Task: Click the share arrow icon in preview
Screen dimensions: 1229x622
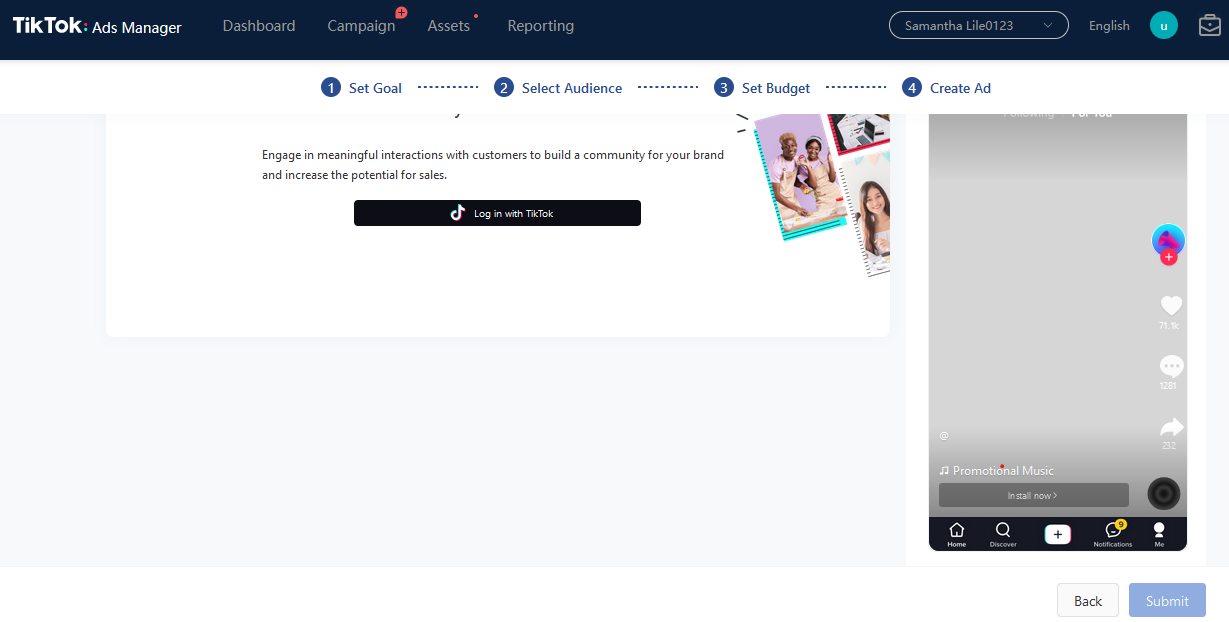Action: pyautogui.click(x=1171, y=427)
